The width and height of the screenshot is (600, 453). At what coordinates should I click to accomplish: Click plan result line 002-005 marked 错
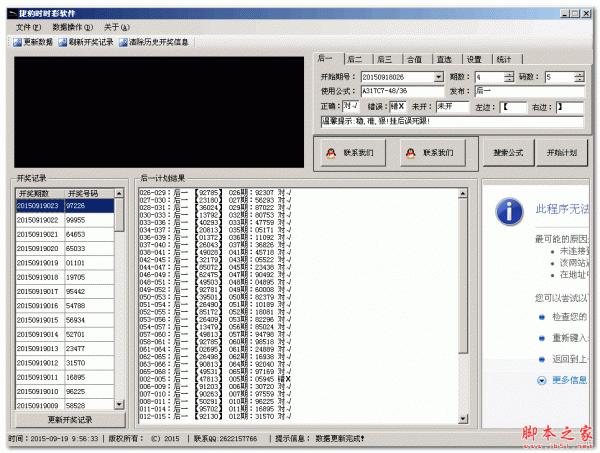(215, 379)
